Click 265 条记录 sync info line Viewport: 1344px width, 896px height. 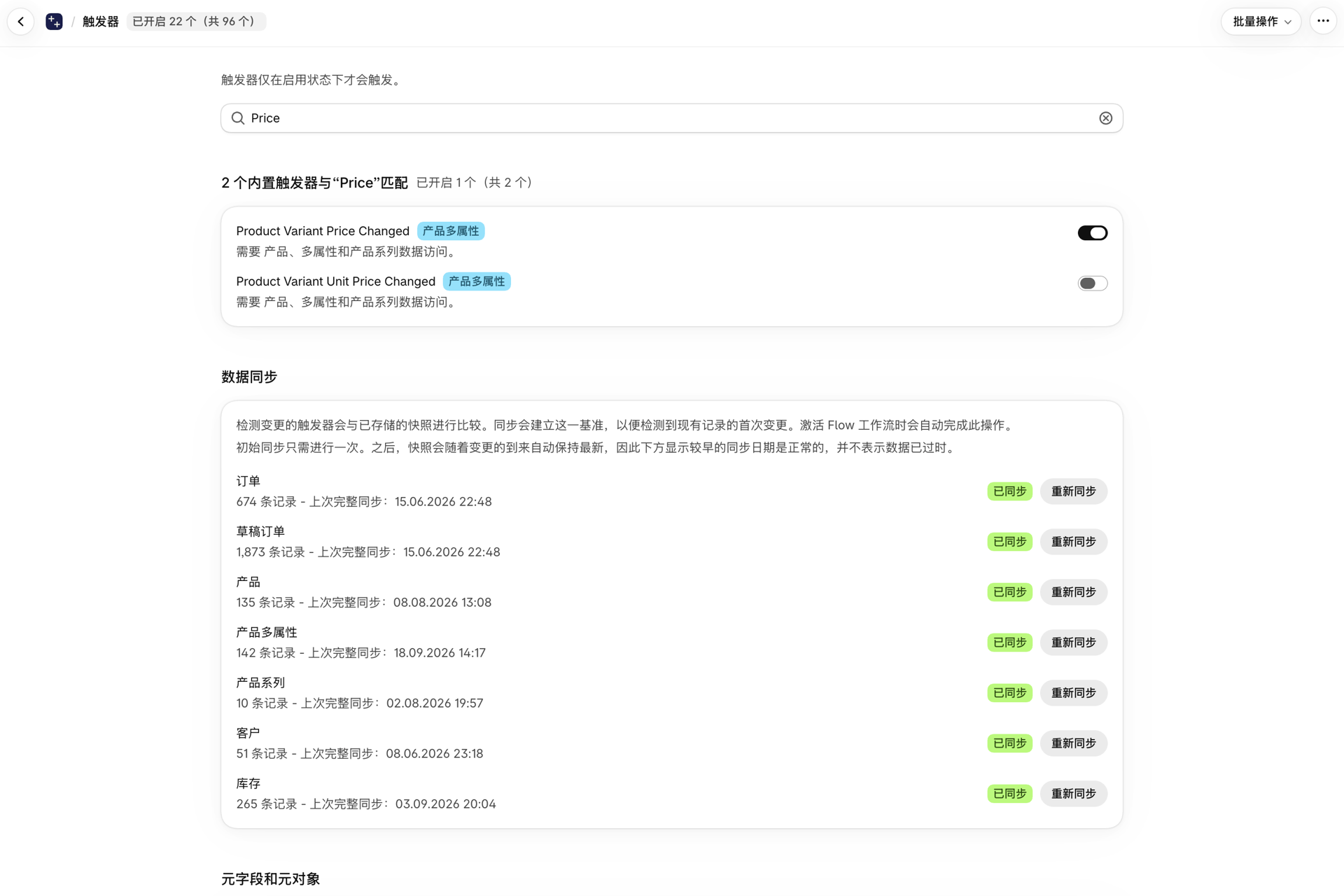(x=366, y=804)
